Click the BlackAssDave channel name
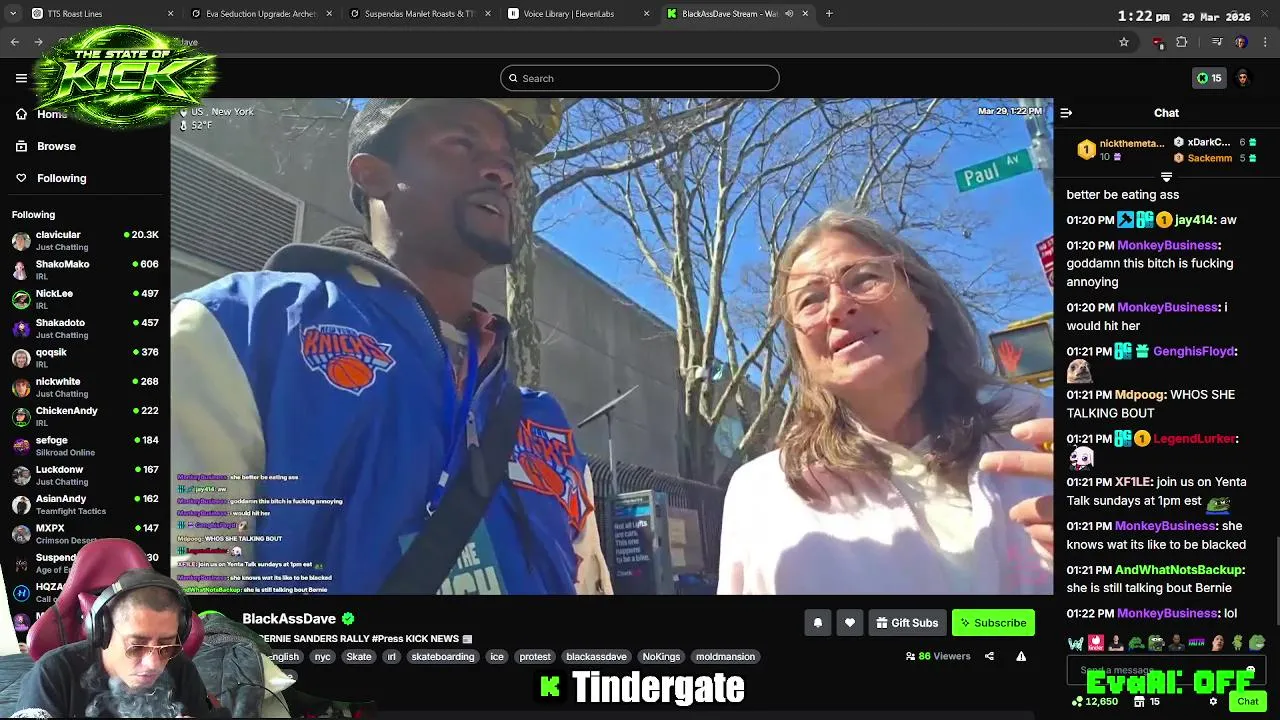The width and height of the screenshot is (1280, 720). (x=288, y=619)
